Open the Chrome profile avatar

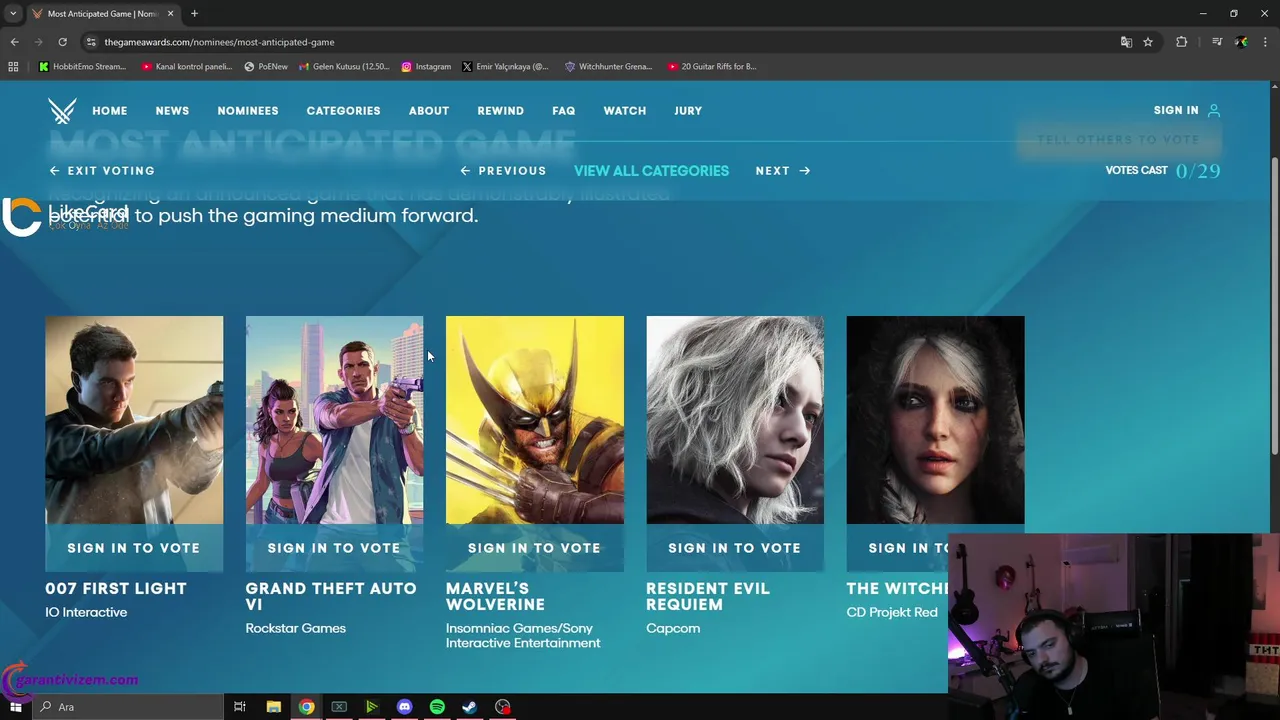click(1241, 42)
